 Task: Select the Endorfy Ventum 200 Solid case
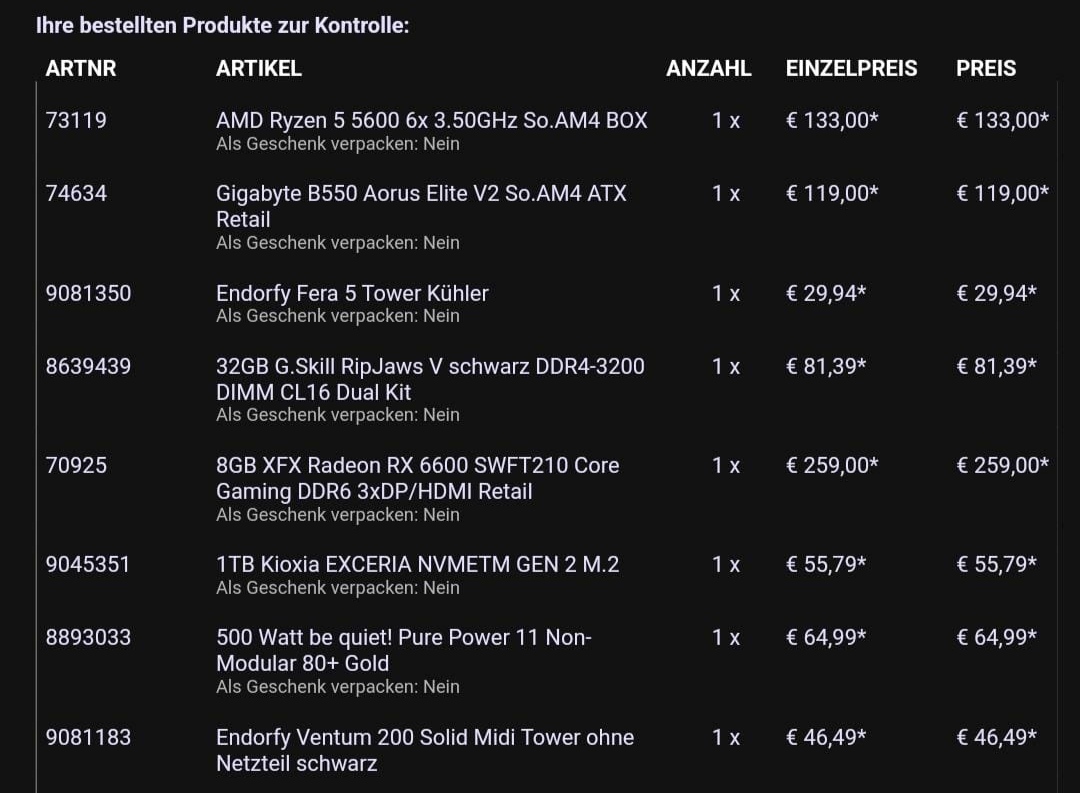425,750
